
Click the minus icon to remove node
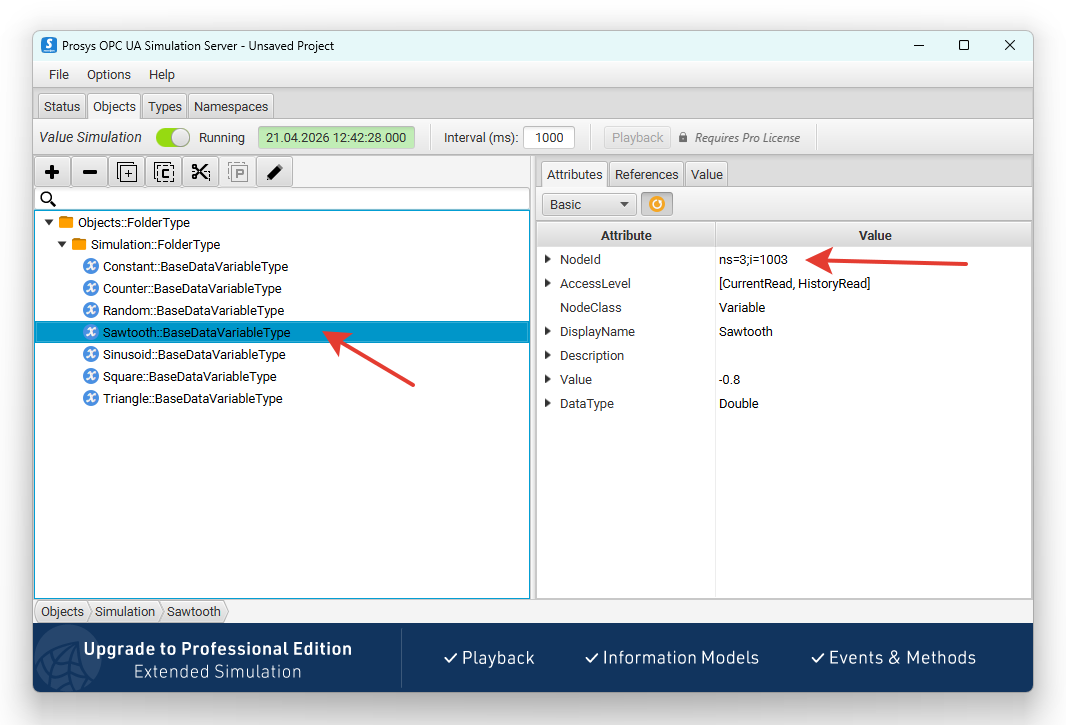pyautogui.click(x=89, y=172)
